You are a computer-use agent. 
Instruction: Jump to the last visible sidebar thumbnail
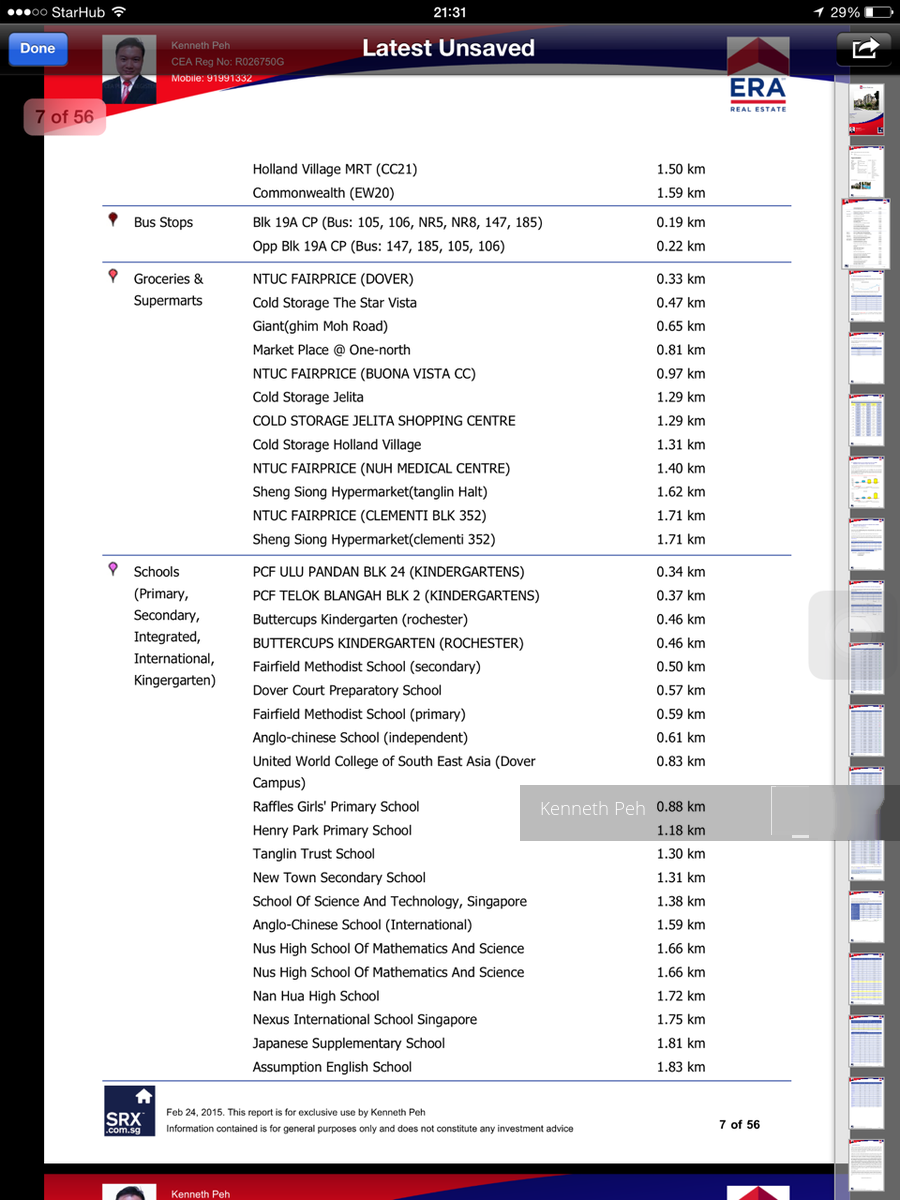click(x=866, y=1165)
